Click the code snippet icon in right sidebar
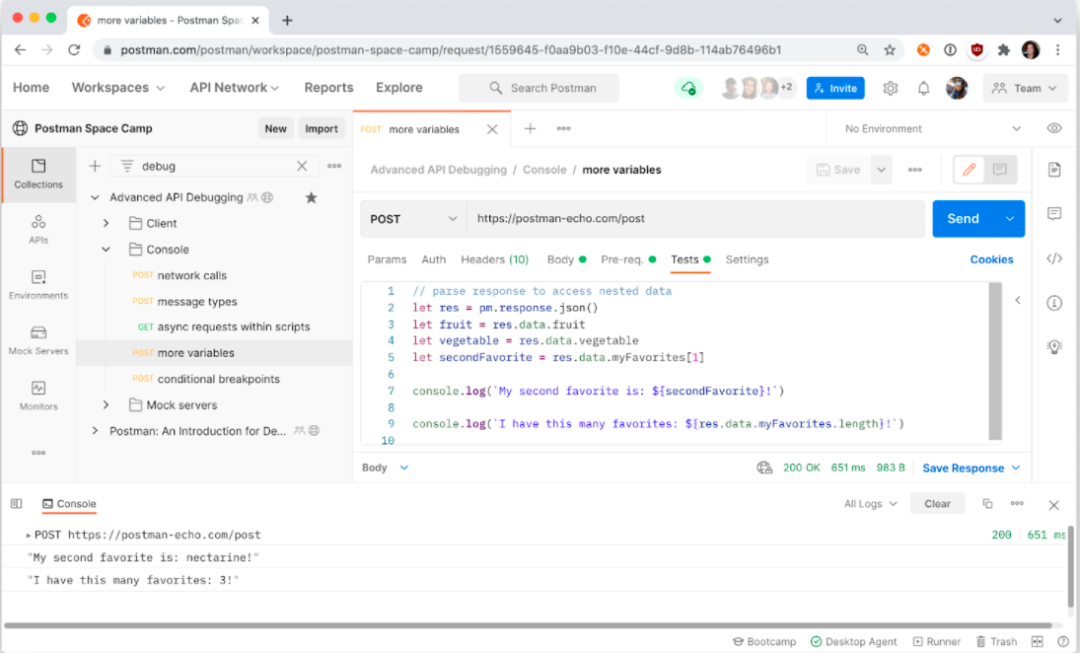Viewport: 1080px width, 653px height. click(1054, 259)
